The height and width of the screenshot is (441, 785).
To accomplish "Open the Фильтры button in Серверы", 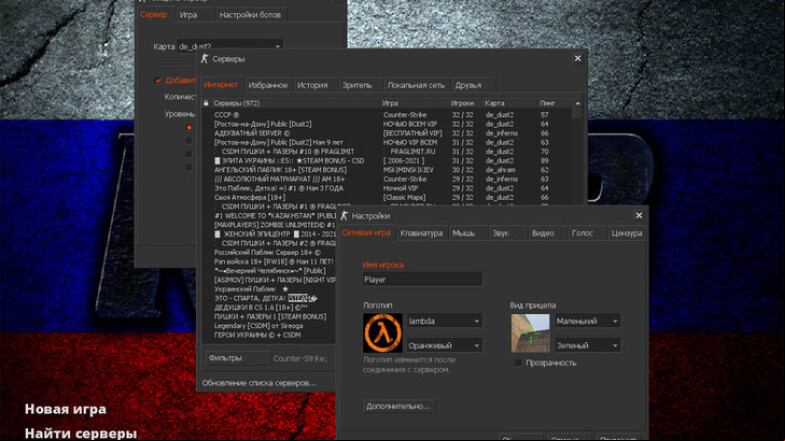I will point(237,358).
